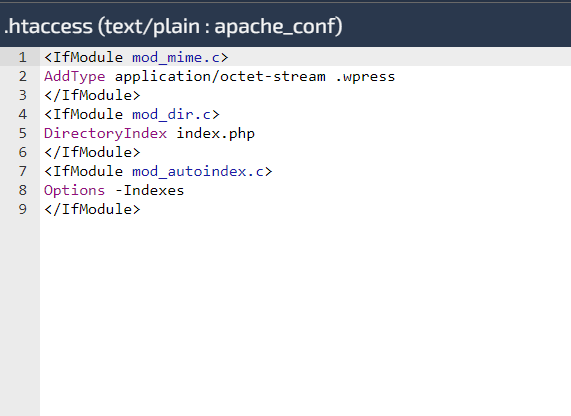
Task: Click line number 2 in gutter
Action: 23,76
